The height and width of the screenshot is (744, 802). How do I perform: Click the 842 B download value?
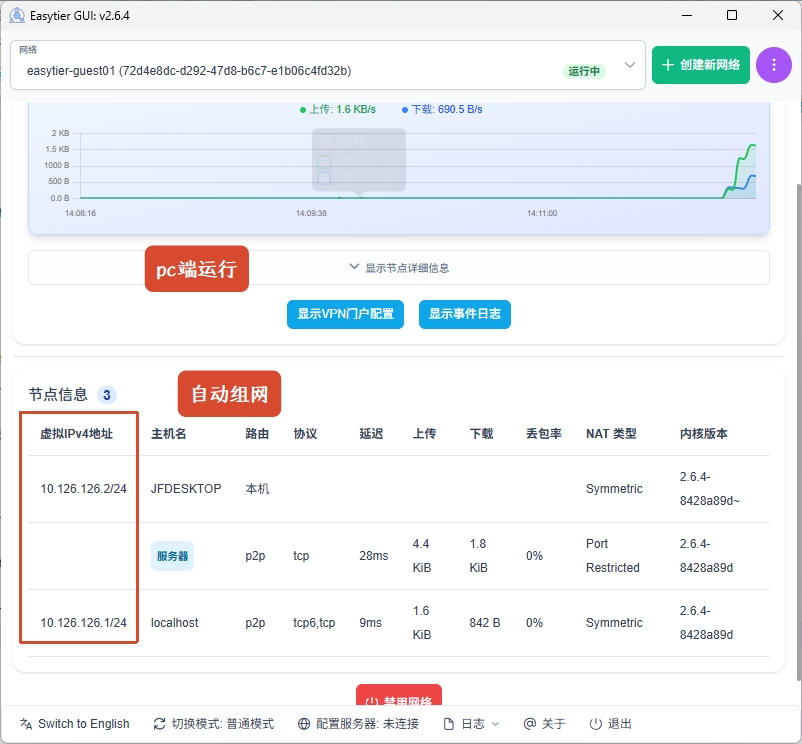(485, 623)
